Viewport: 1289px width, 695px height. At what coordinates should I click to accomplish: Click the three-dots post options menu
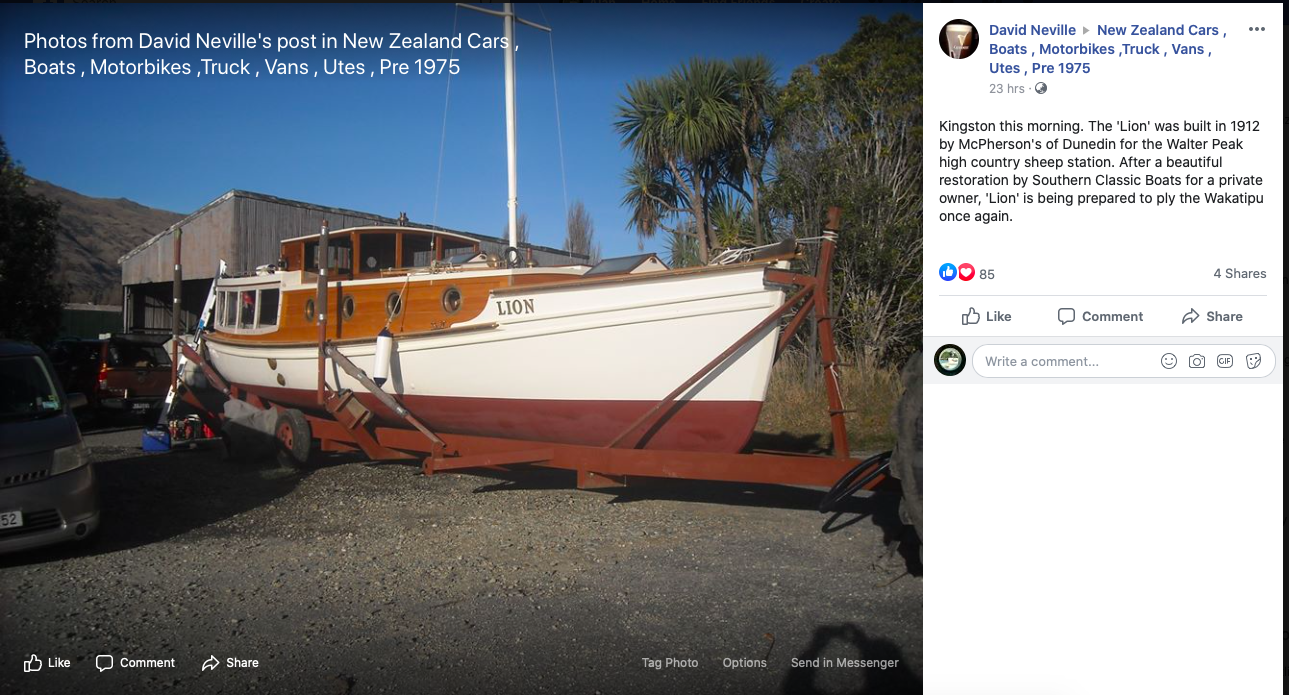pos(1257,30)
